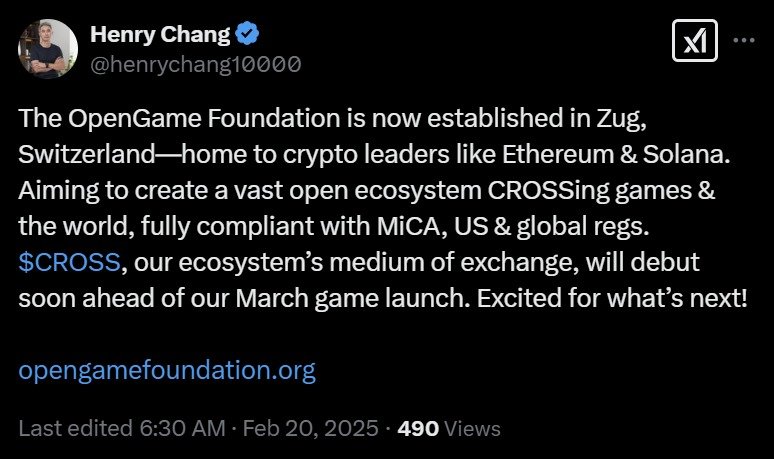Viewport: 774px width, 459px height.
Task: Visit the opengamefoundation.org link
Action: point(167,370)
